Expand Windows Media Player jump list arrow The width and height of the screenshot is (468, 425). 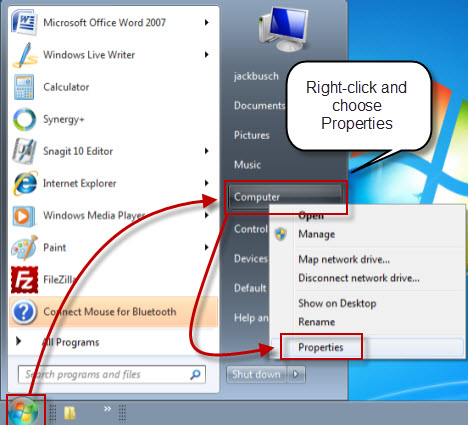coord(207,215)
